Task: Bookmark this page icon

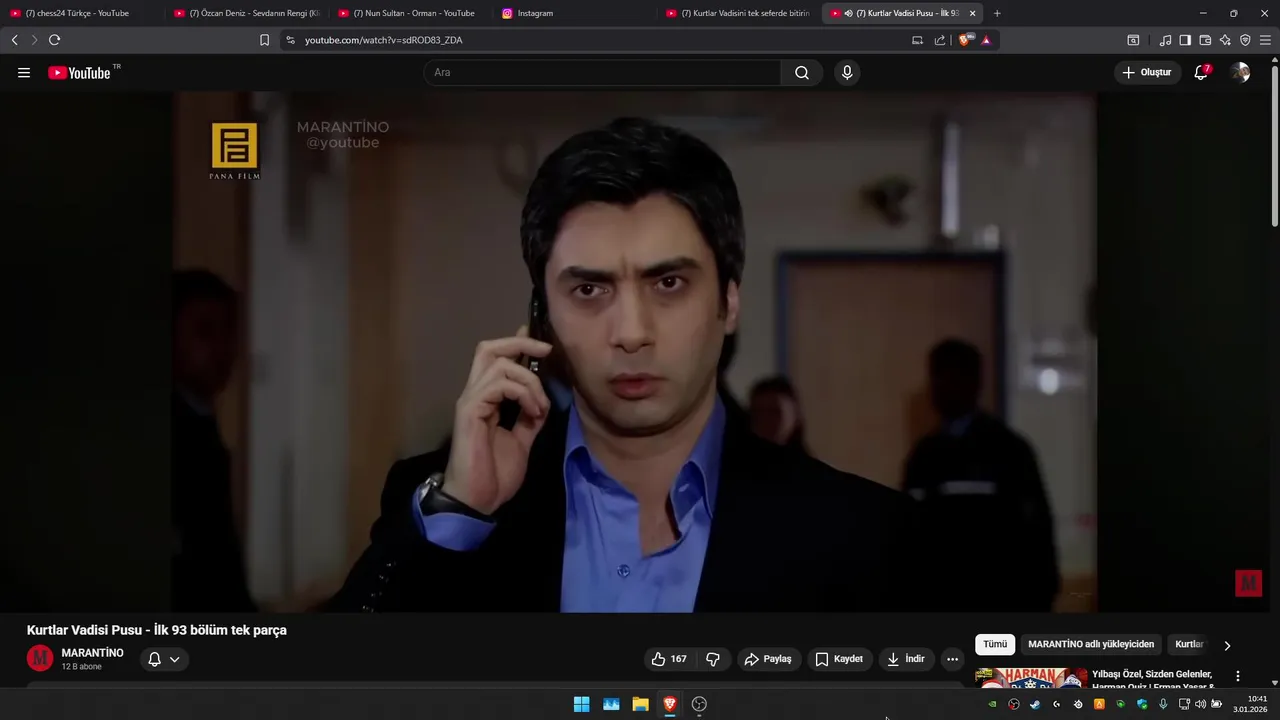Action: pyautogui.click(x=264, y=40)
